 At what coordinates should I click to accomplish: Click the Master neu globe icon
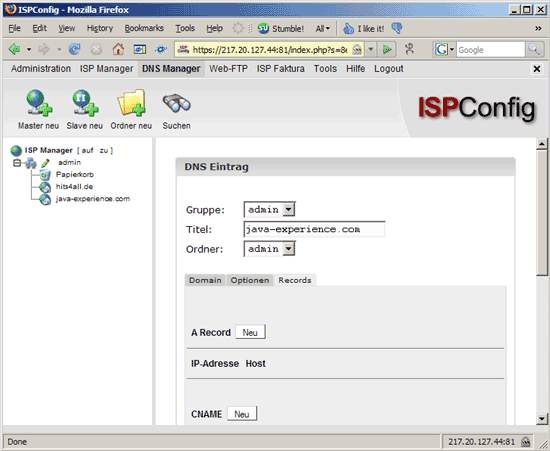tap(39, 103)
